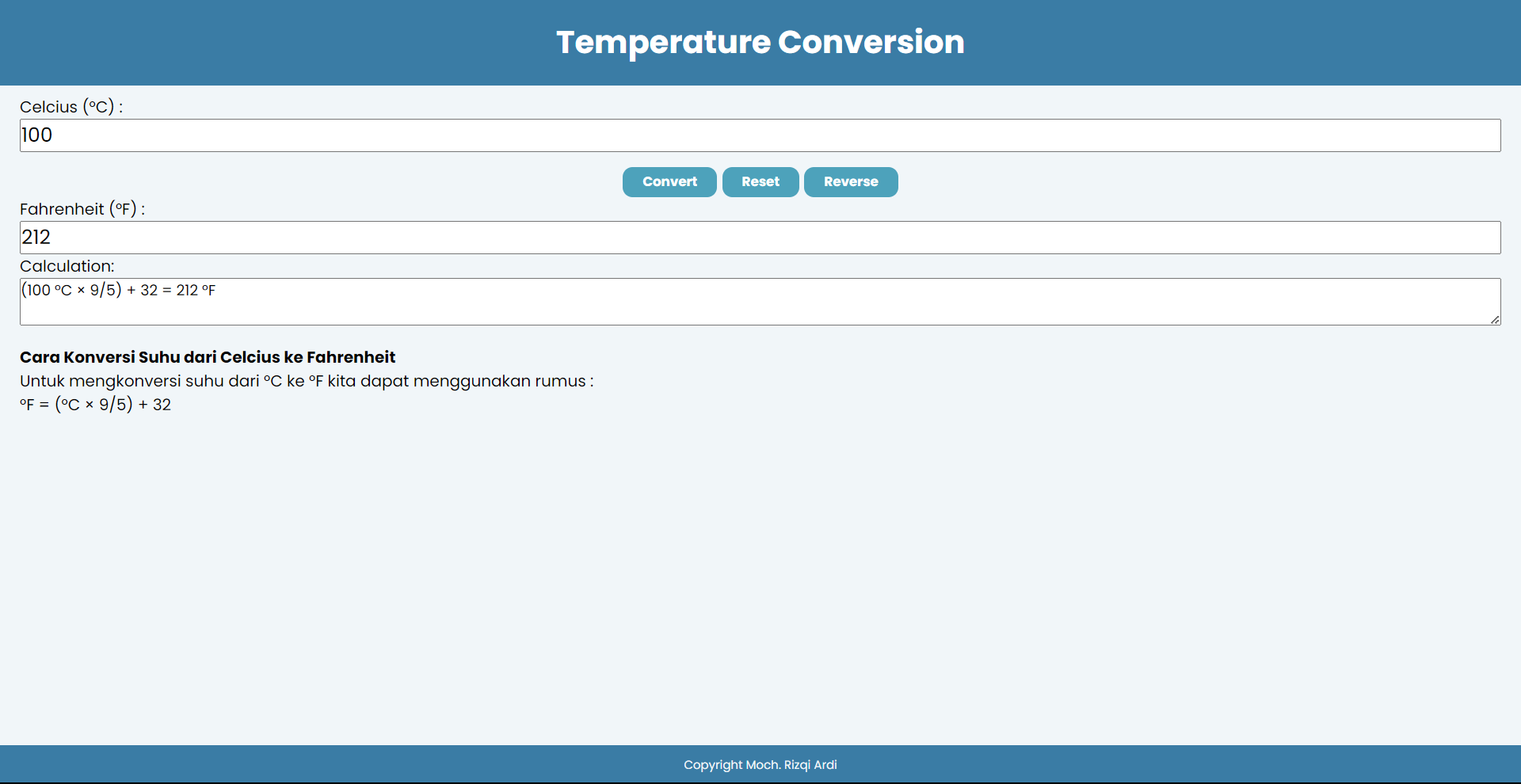Focus the Celcius input field containing 100
Viewport: 1521px width, 784px height.
760,135
